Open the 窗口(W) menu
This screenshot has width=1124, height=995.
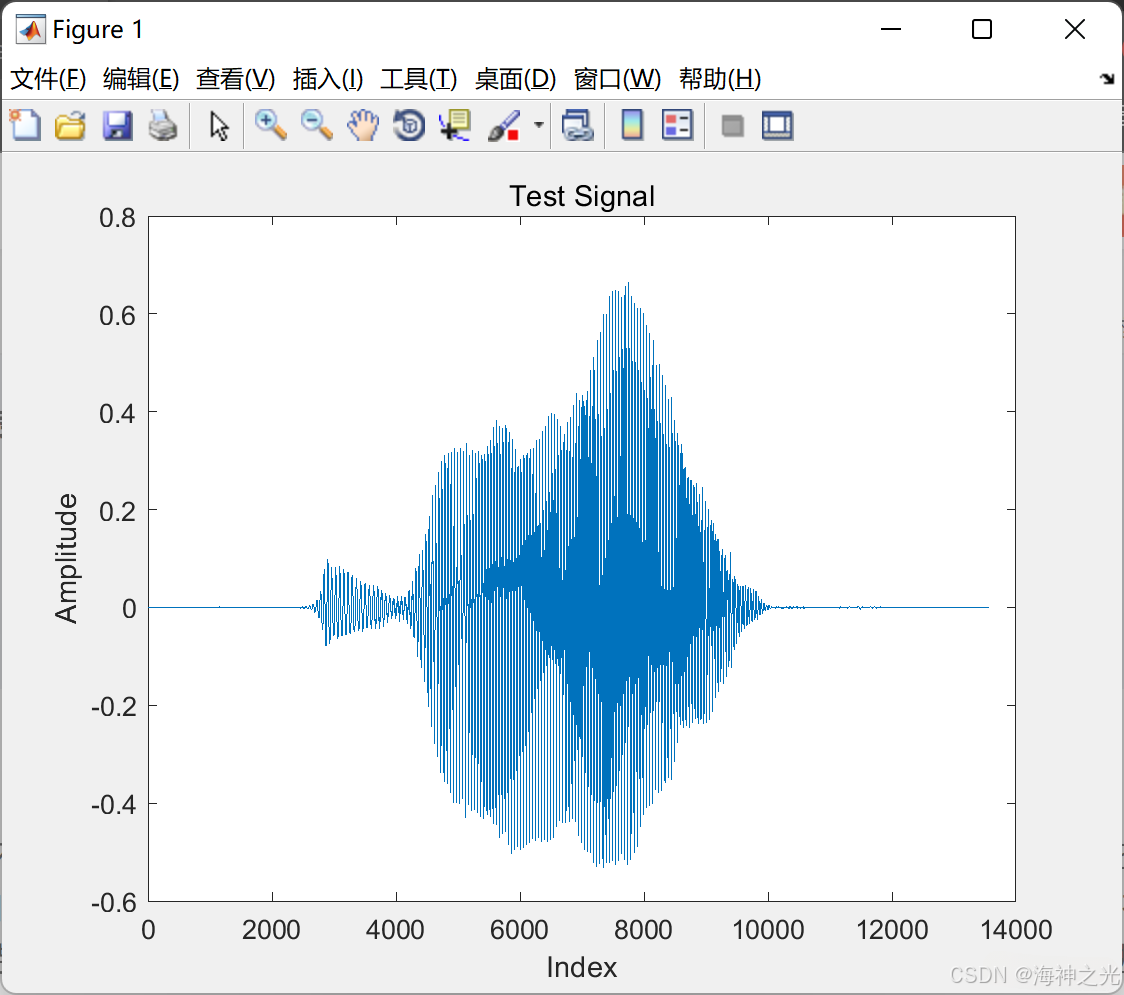(x=617, y=79)
